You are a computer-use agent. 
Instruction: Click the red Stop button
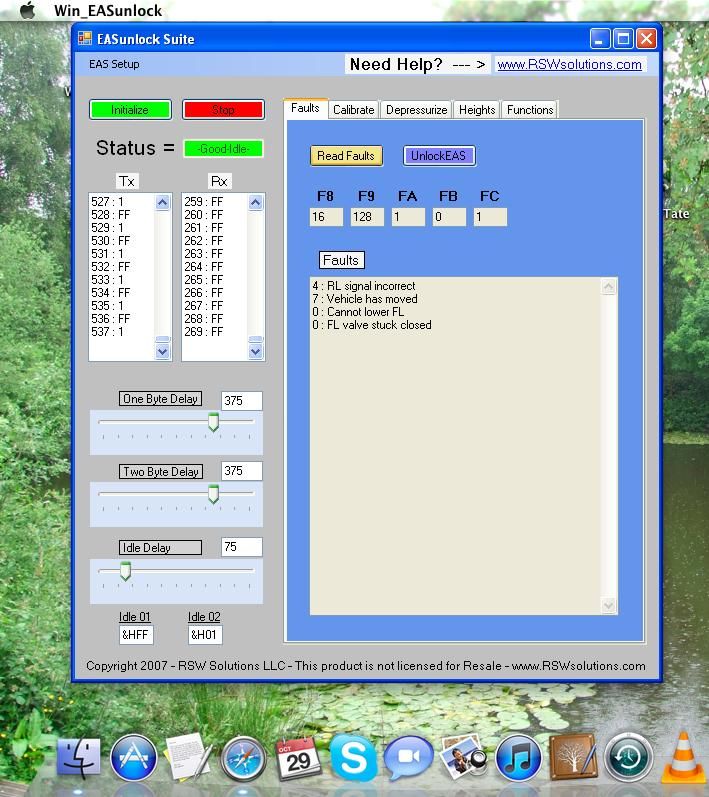224,110
